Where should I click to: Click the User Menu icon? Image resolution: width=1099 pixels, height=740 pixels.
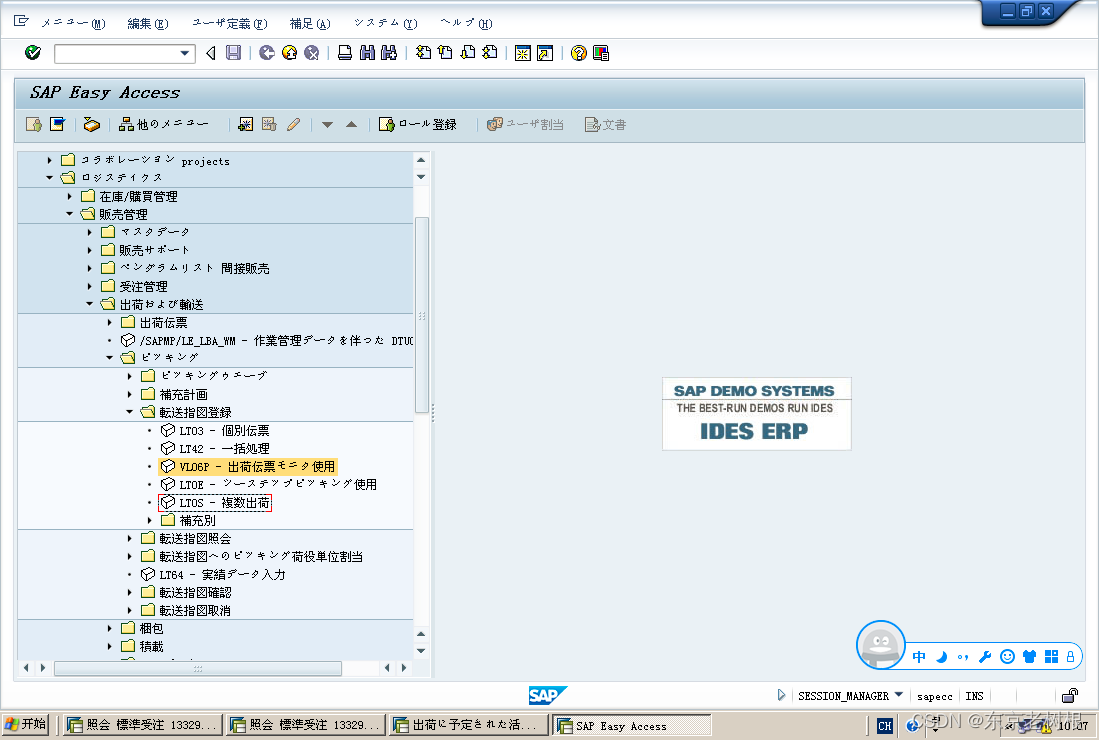pos(34,125)
